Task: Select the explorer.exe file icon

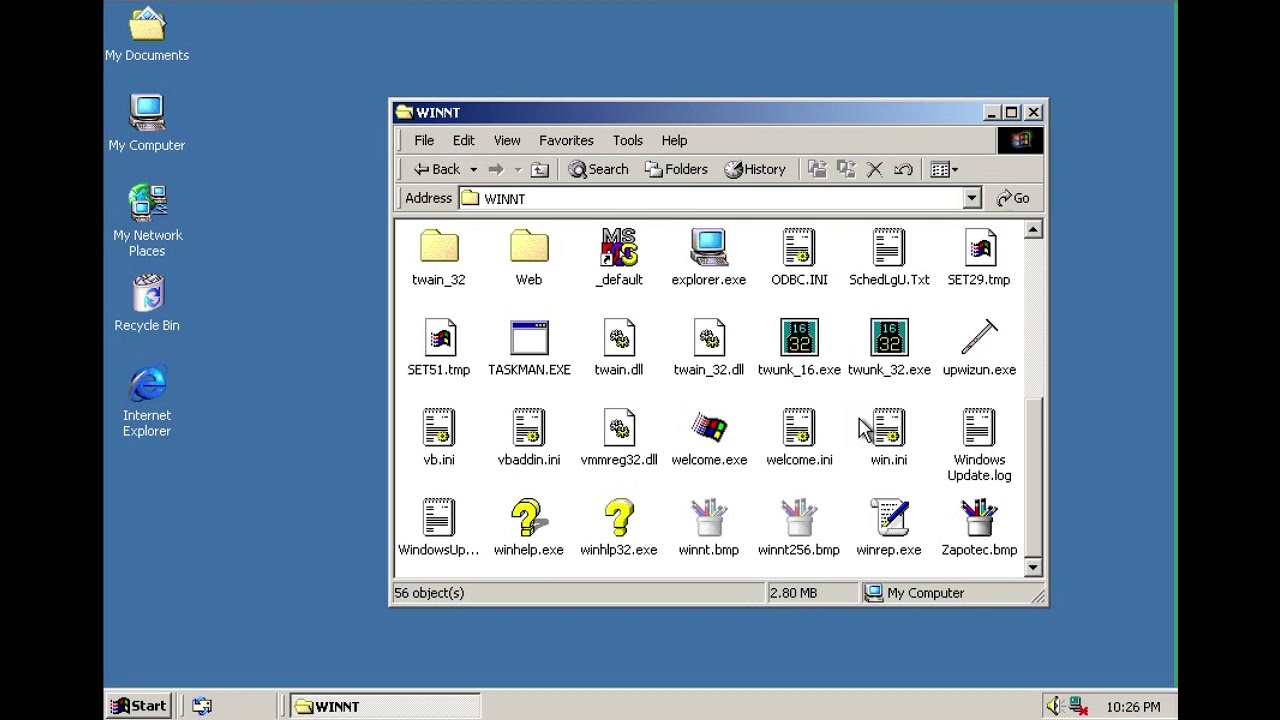Action: (709, 247)
